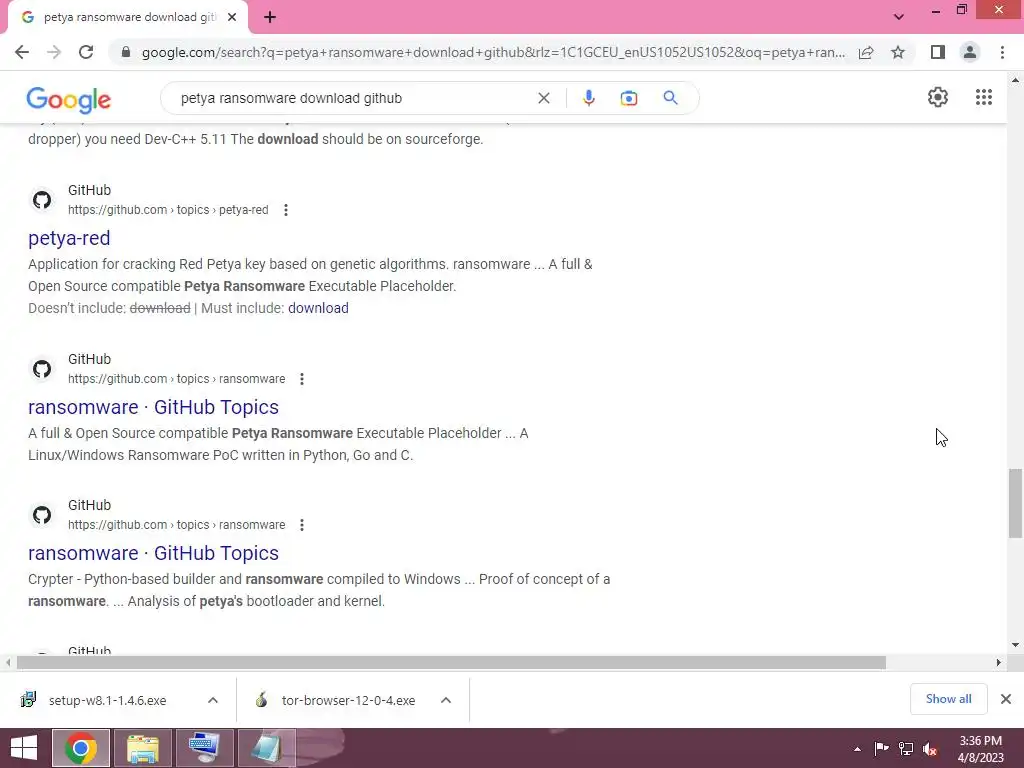This screenshot has width=1024, height=768.
Task: Click the GitHub favicon beside petya-red
Action: pyautogui.click(x=42, y=200)
